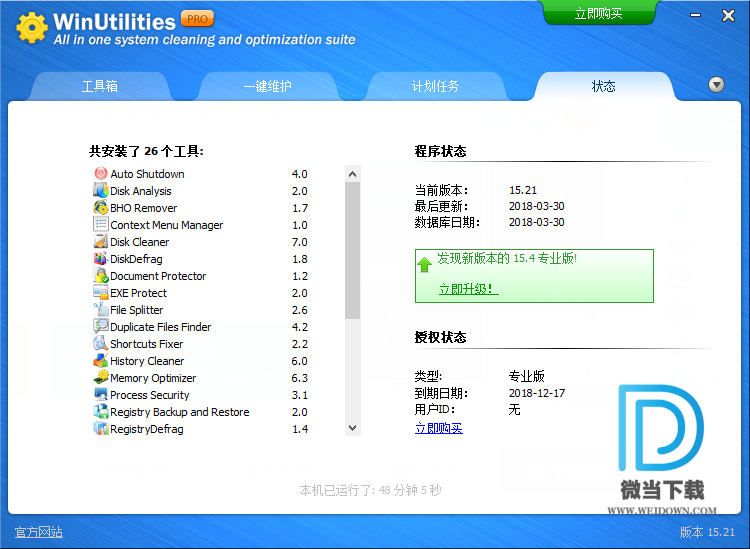The image size is (750, 549).
Task: Select the Shortcuts Fixer list entry
Action: click(x=201, y=343)
